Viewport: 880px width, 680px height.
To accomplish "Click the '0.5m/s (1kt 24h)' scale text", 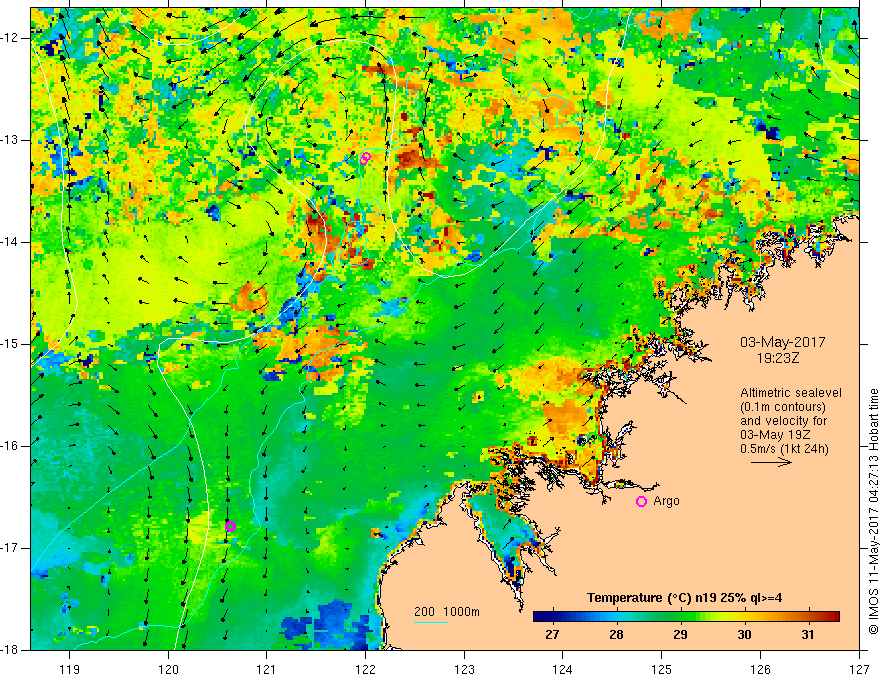I will (x=784, y=449).
